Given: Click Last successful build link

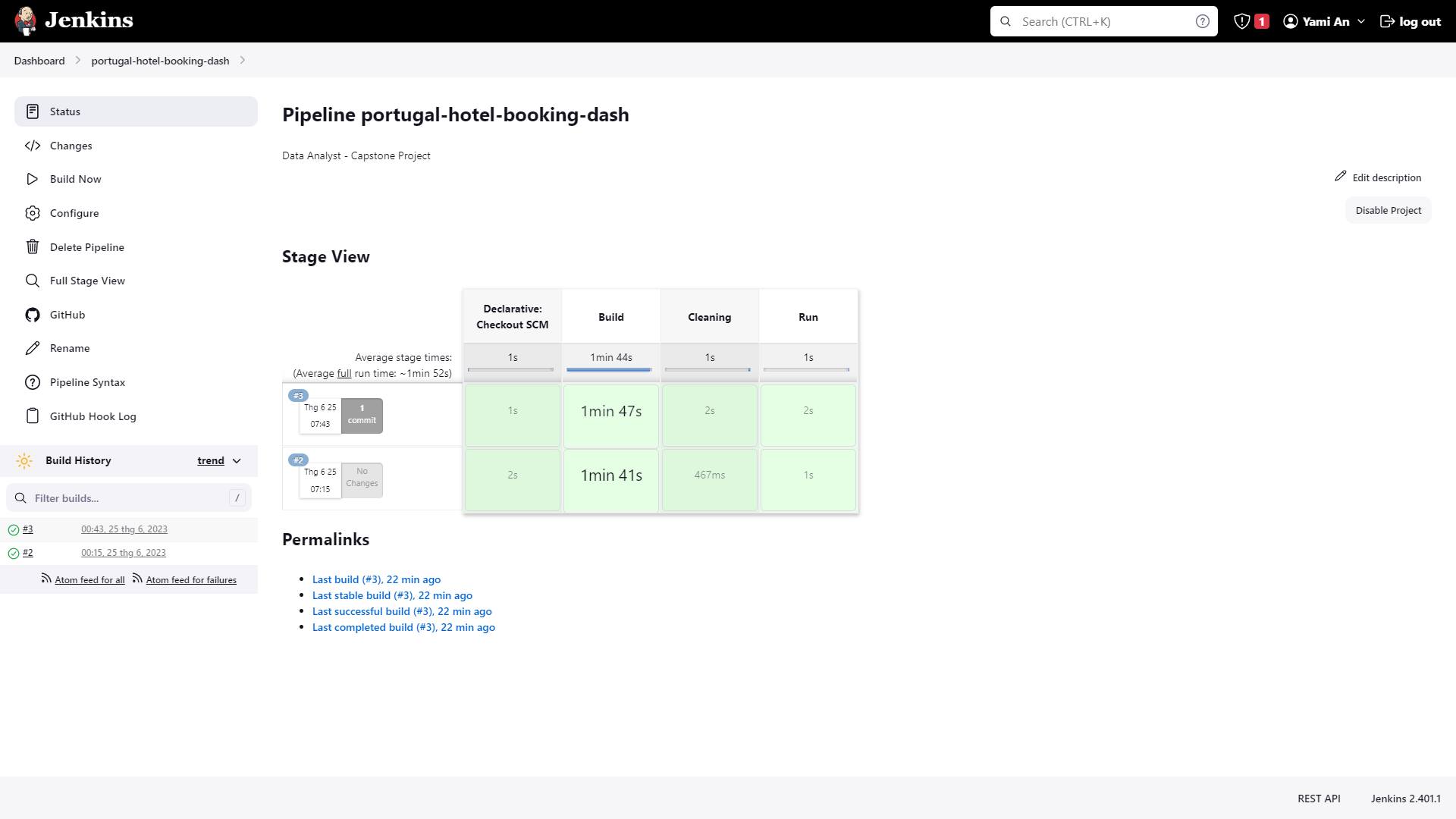Looking at the screenshot, I should tap(402, 611).
